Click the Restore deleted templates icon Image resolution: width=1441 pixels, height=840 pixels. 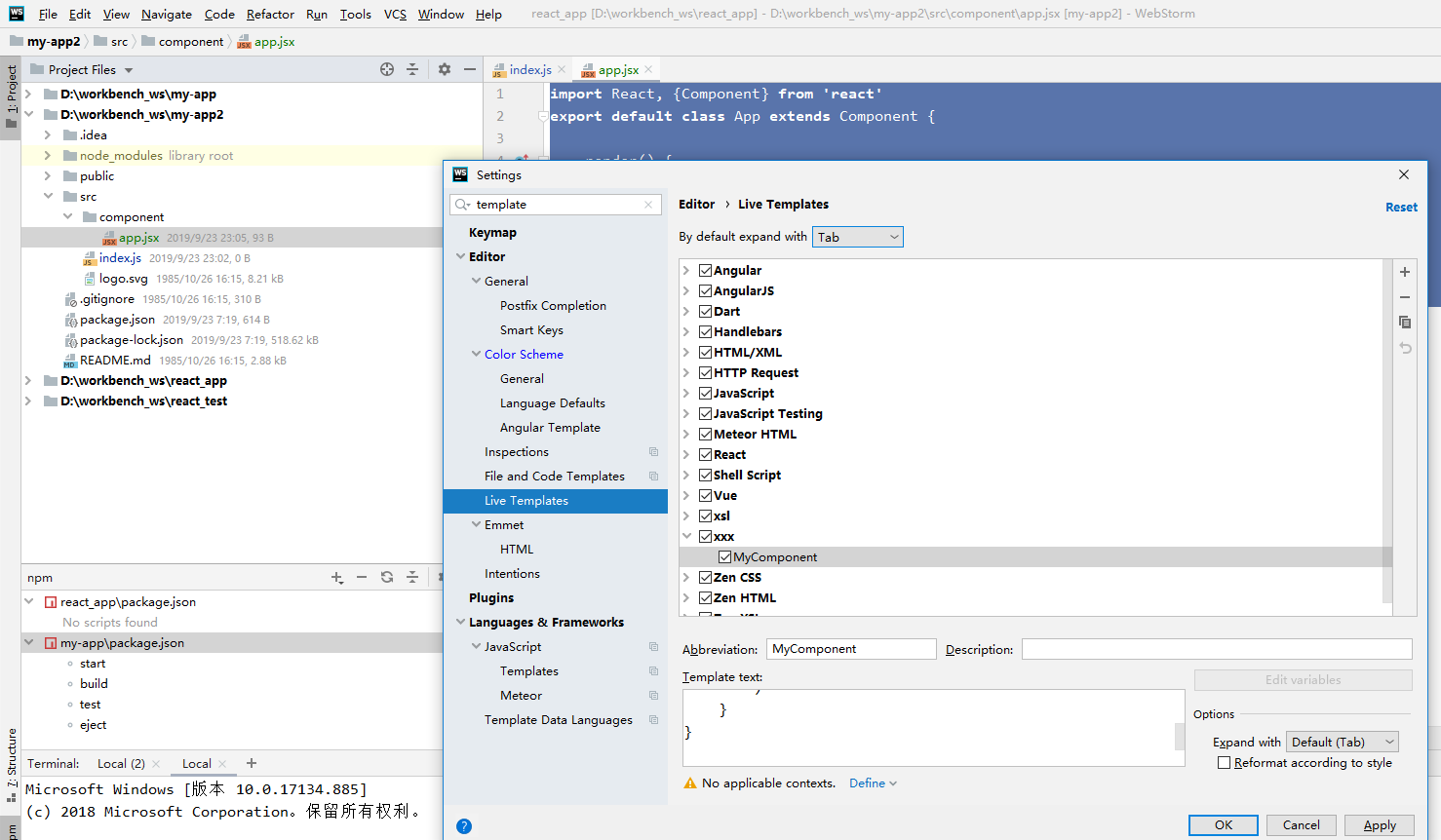point(1405,348)
